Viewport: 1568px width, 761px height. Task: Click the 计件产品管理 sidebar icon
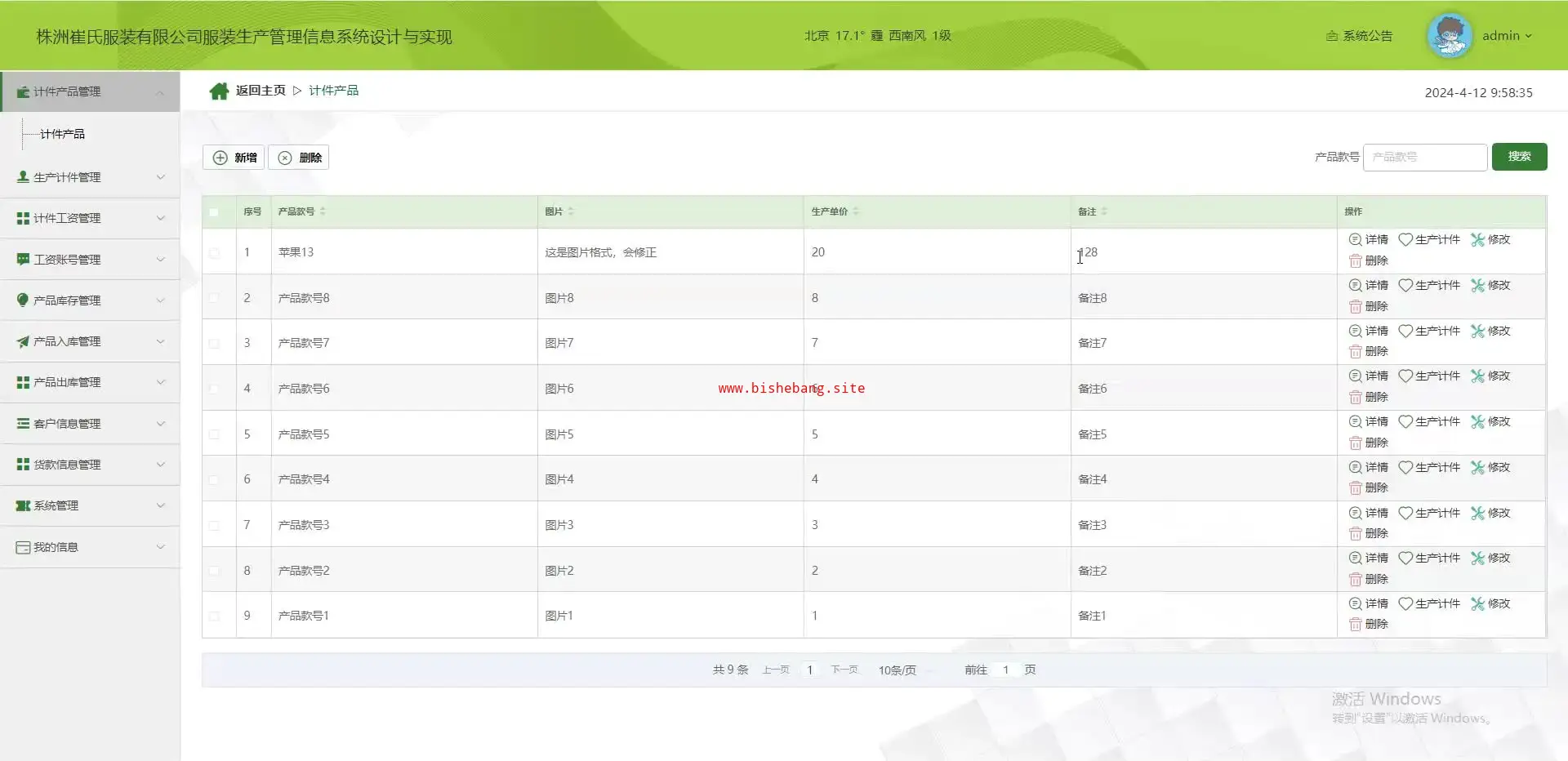[x=23, y=91]
